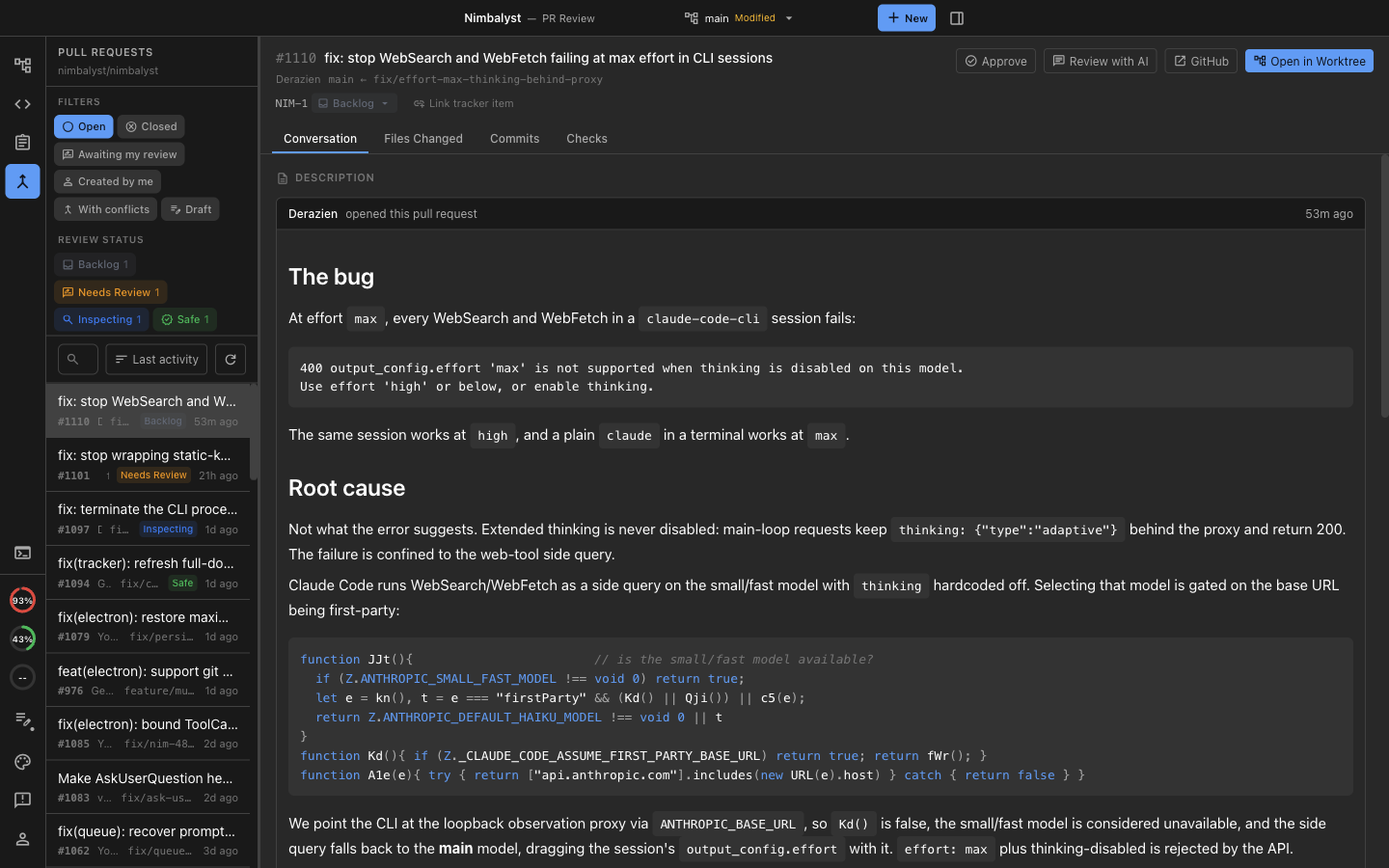Image resolution: width=1389 pixels, height=868 pixels.
Task: Select the Conversation tab
Action: click(x=320, y=139)
